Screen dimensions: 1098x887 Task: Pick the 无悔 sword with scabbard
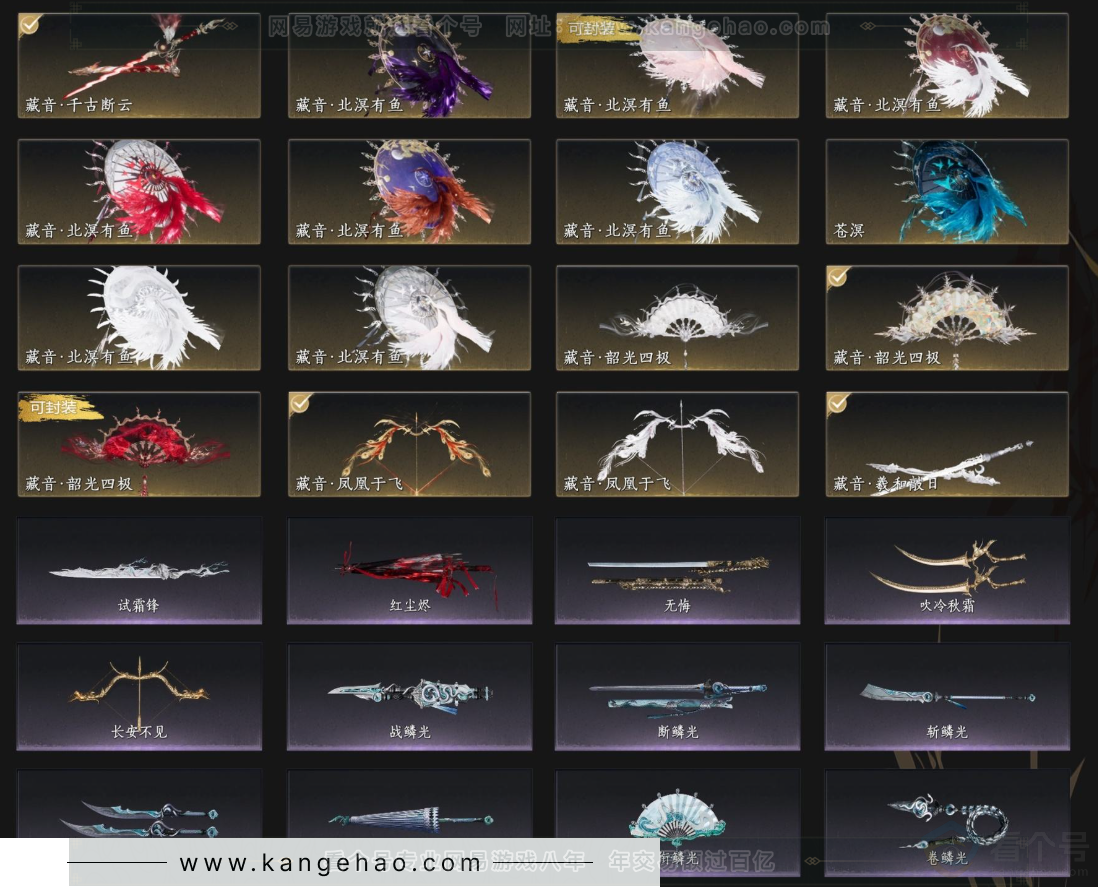(x=677, y=571)
